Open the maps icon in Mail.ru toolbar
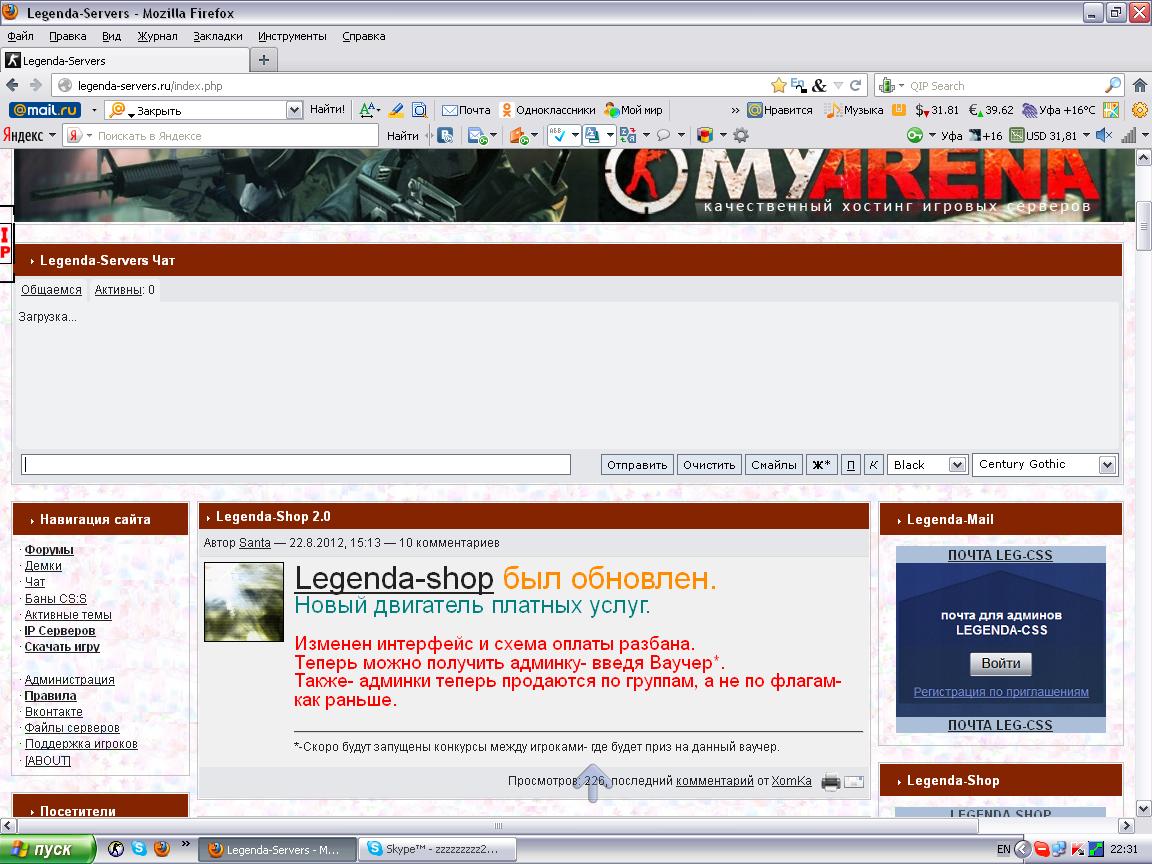 1111,110
